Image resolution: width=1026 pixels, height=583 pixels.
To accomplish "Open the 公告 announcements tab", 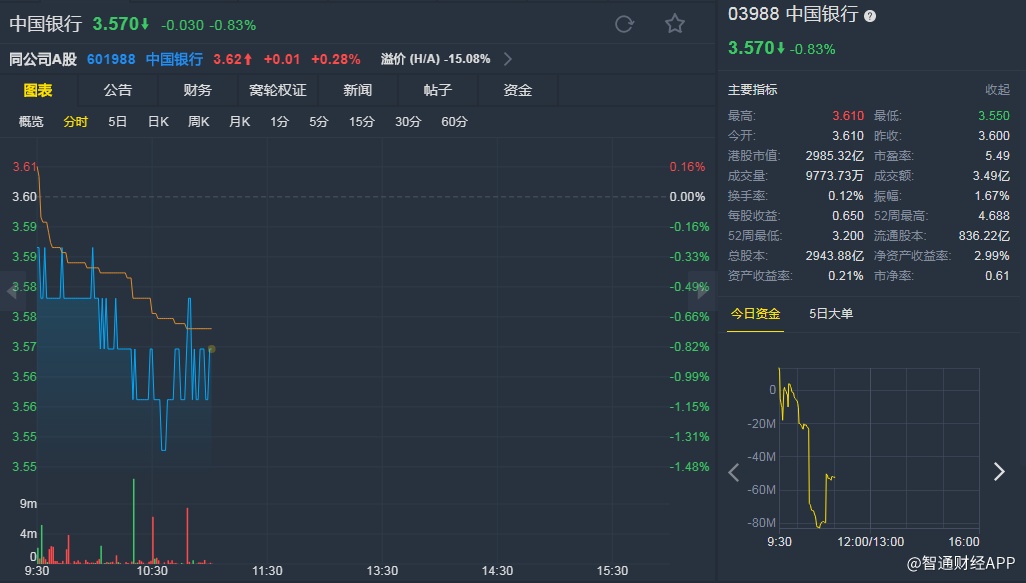I will [118, 90].
